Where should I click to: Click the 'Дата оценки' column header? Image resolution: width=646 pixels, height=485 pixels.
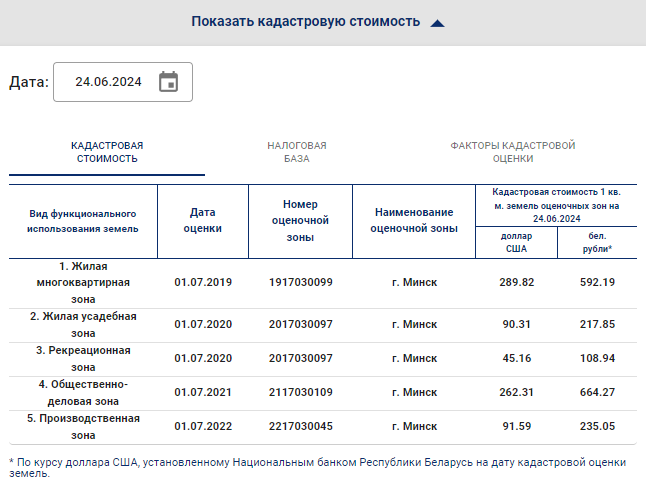click(203, 220)
